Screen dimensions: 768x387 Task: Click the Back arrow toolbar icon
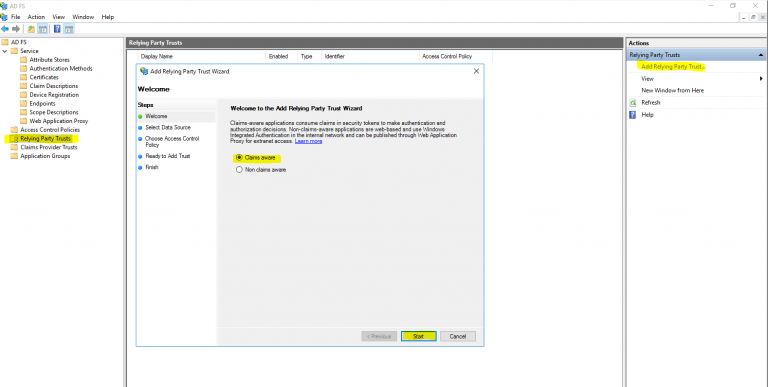(5, 29)
